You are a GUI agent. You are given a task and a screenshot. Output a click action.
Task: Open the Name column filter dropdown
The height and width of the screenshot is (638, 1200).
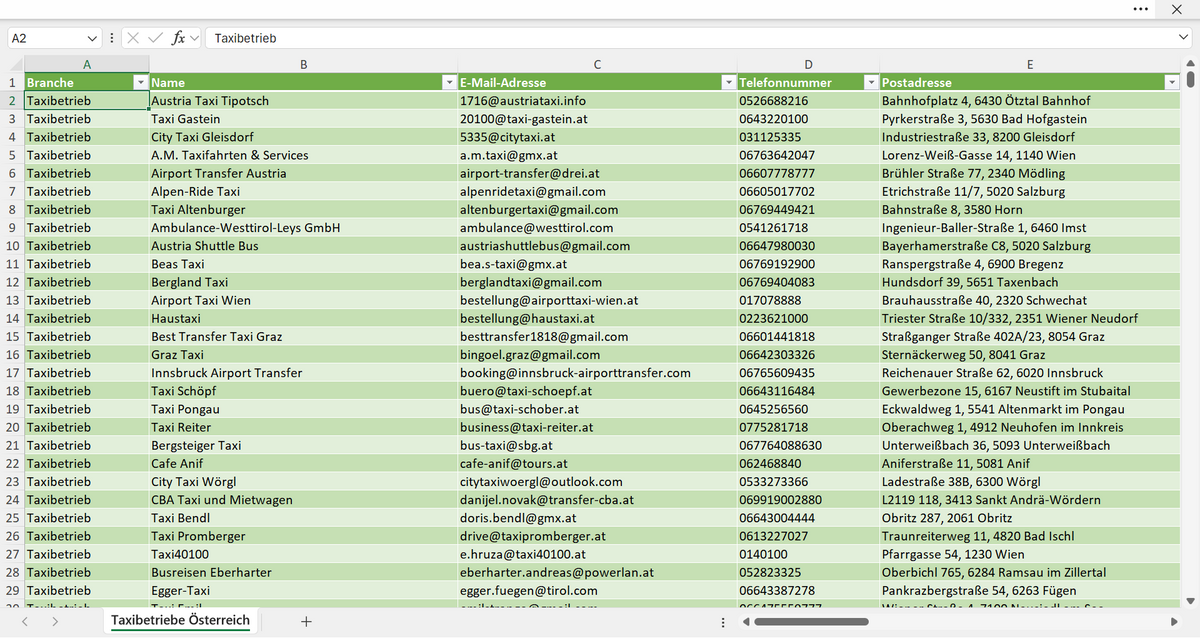[448, 82]
